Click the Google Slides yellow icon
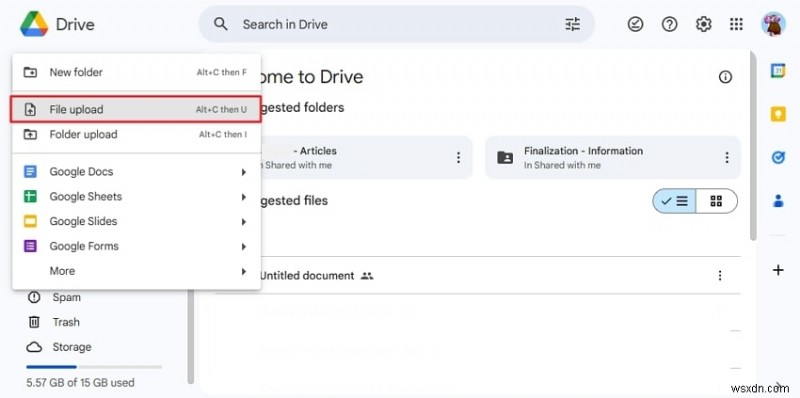 [31, 221]
